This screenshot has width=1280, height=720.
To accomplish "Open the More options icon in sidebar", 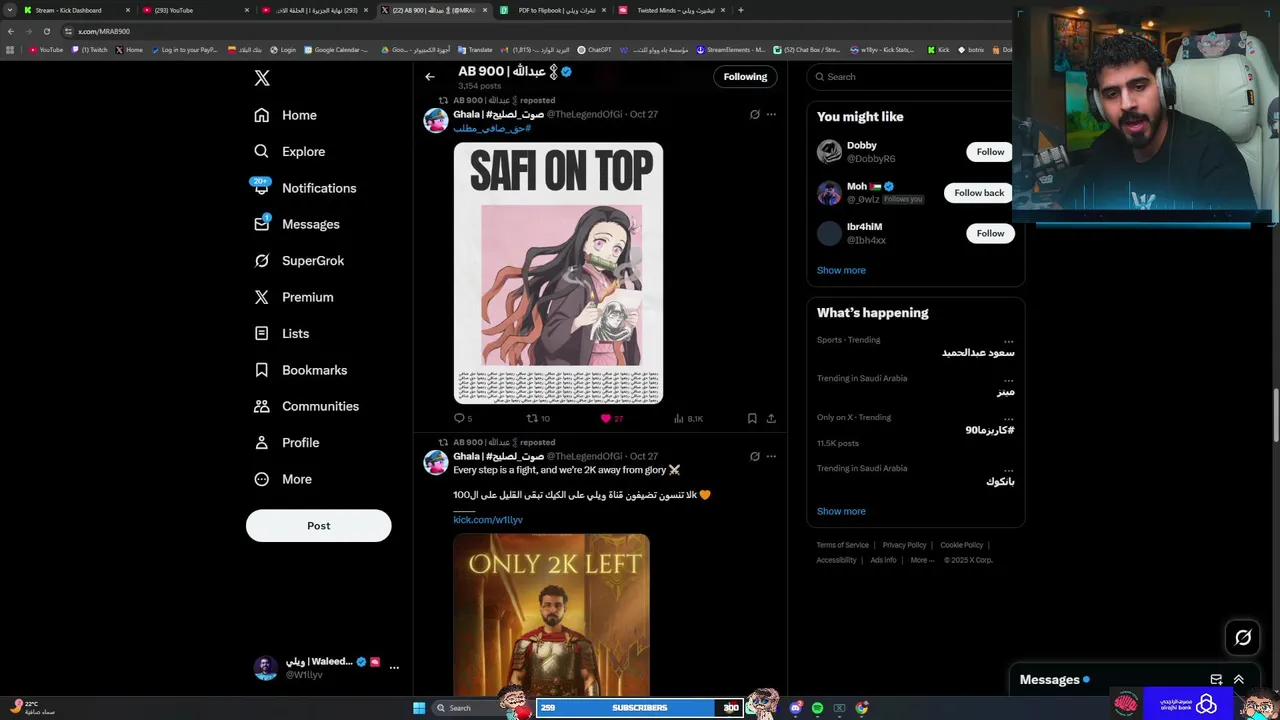I will (x=262, y=479).
